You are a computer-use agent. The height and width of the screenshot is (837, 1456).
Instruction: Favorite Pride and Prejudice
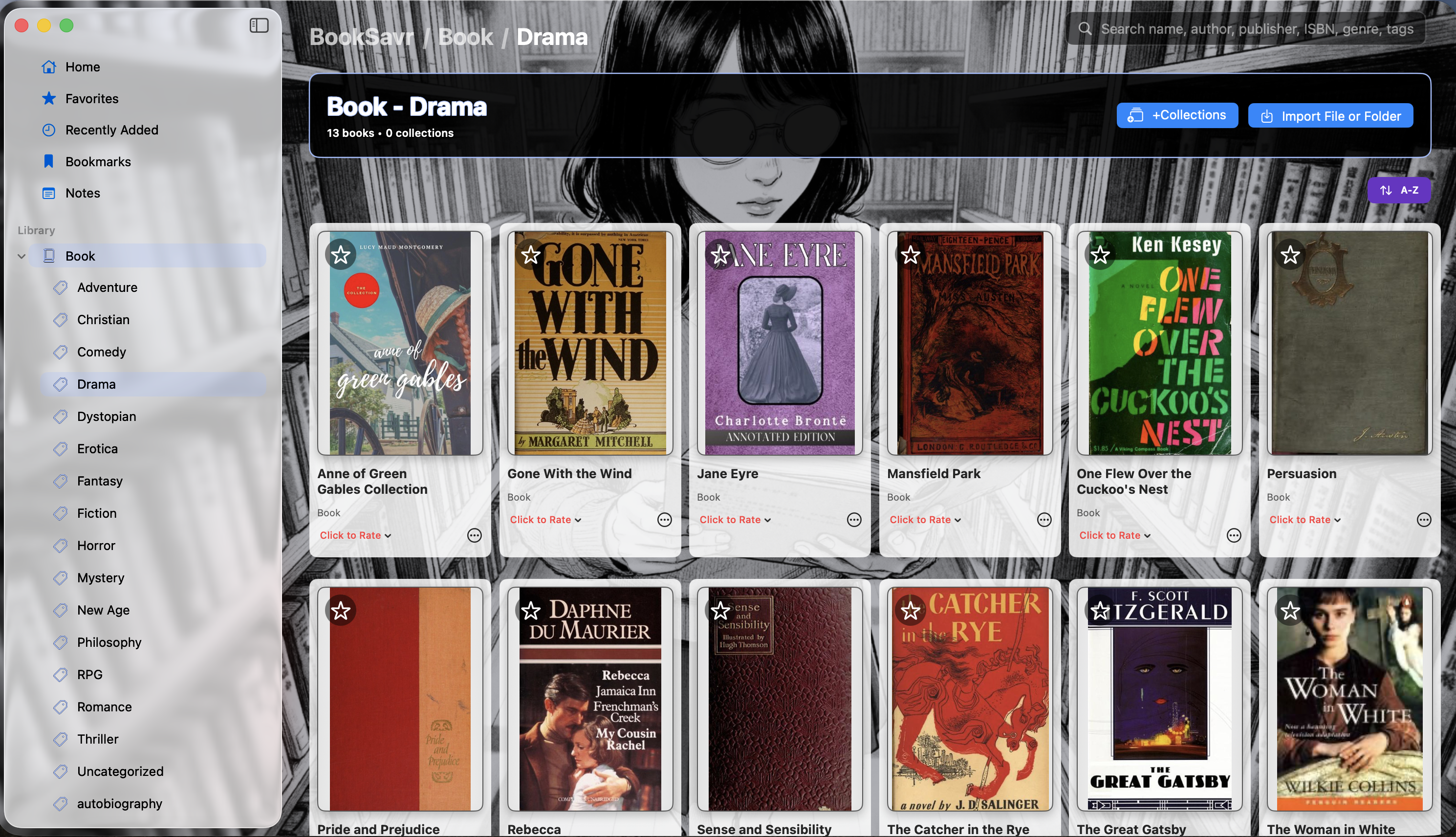pyautogui.click(x=341, y=611)
